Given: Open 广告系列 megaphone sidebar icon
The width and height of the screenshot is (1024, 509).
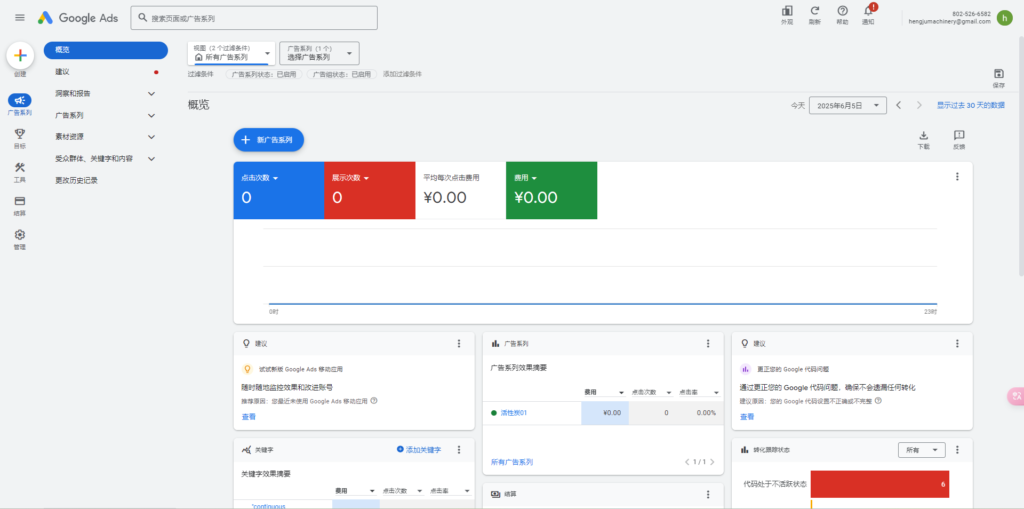Looking at the screenshot, I should (x=20, y=101).
